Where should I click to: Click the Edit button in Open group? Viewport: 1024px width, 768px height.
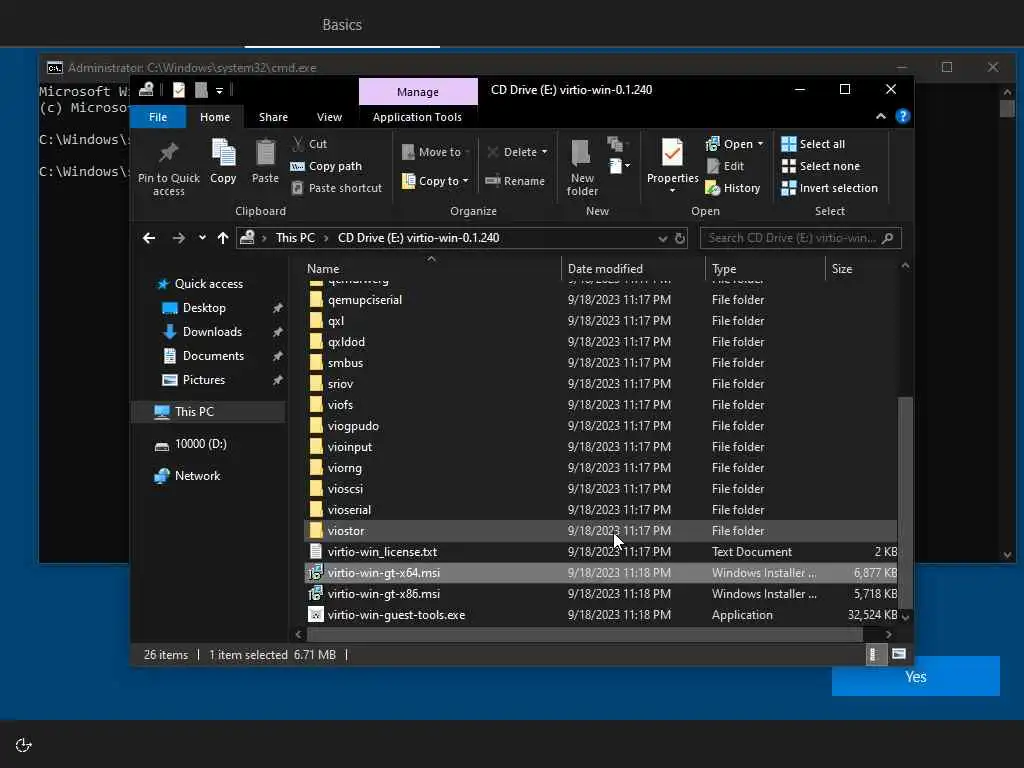tap(725, 166)
